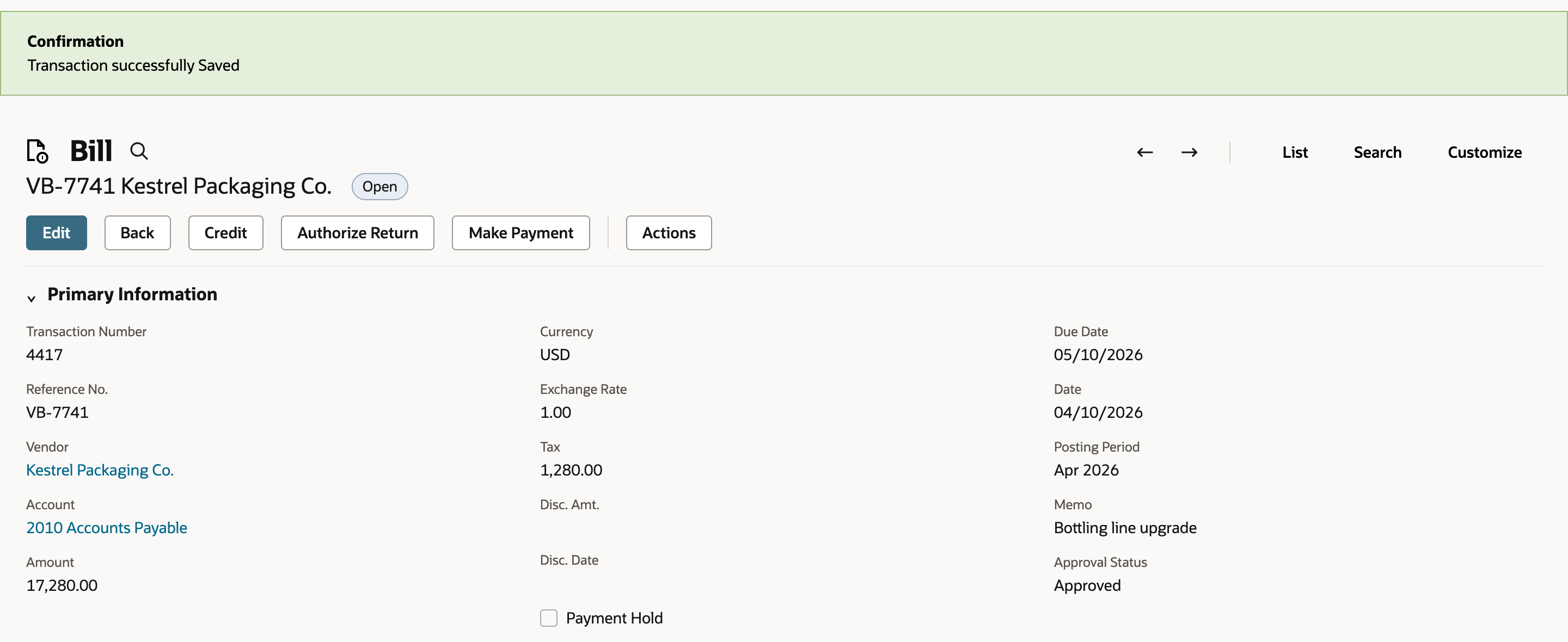The width and height of the screenshot is (1568, 642).
Task: Click the Disc. Date field label
Action: click(x=568, y=560)
